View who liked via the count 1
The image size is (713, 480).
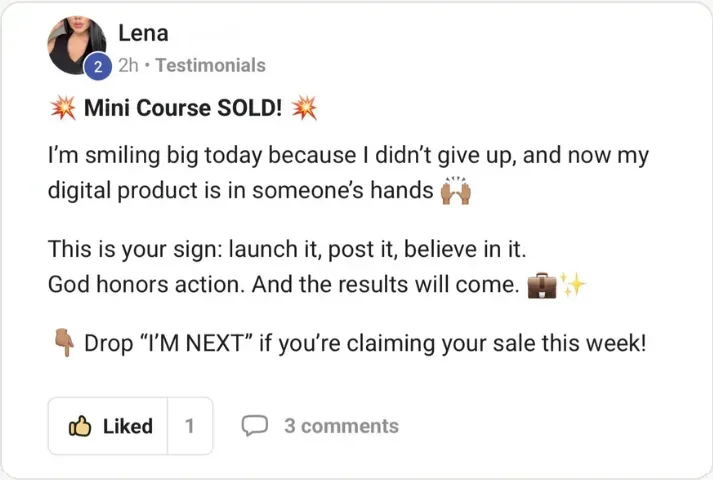point(190,426)
